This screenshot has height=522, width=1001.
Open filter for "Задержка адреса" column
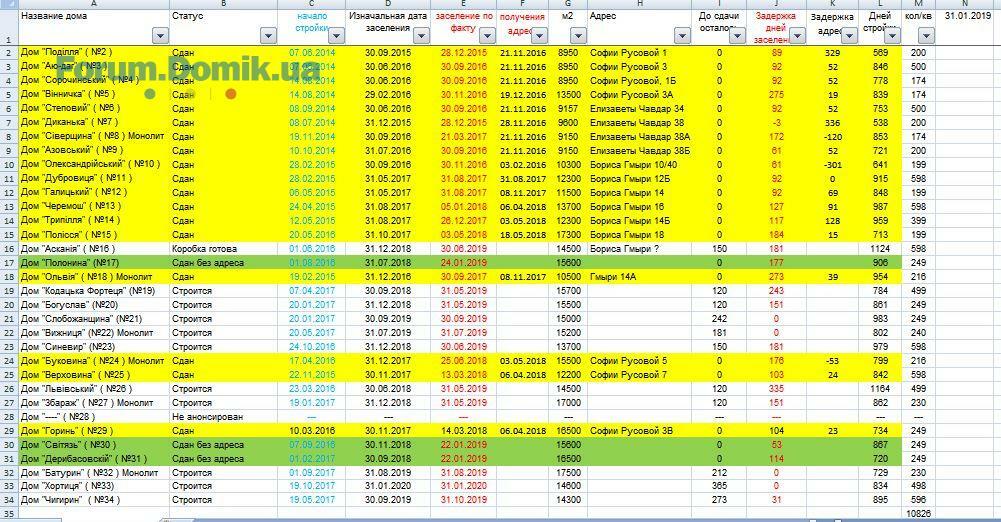click(848, 36)
